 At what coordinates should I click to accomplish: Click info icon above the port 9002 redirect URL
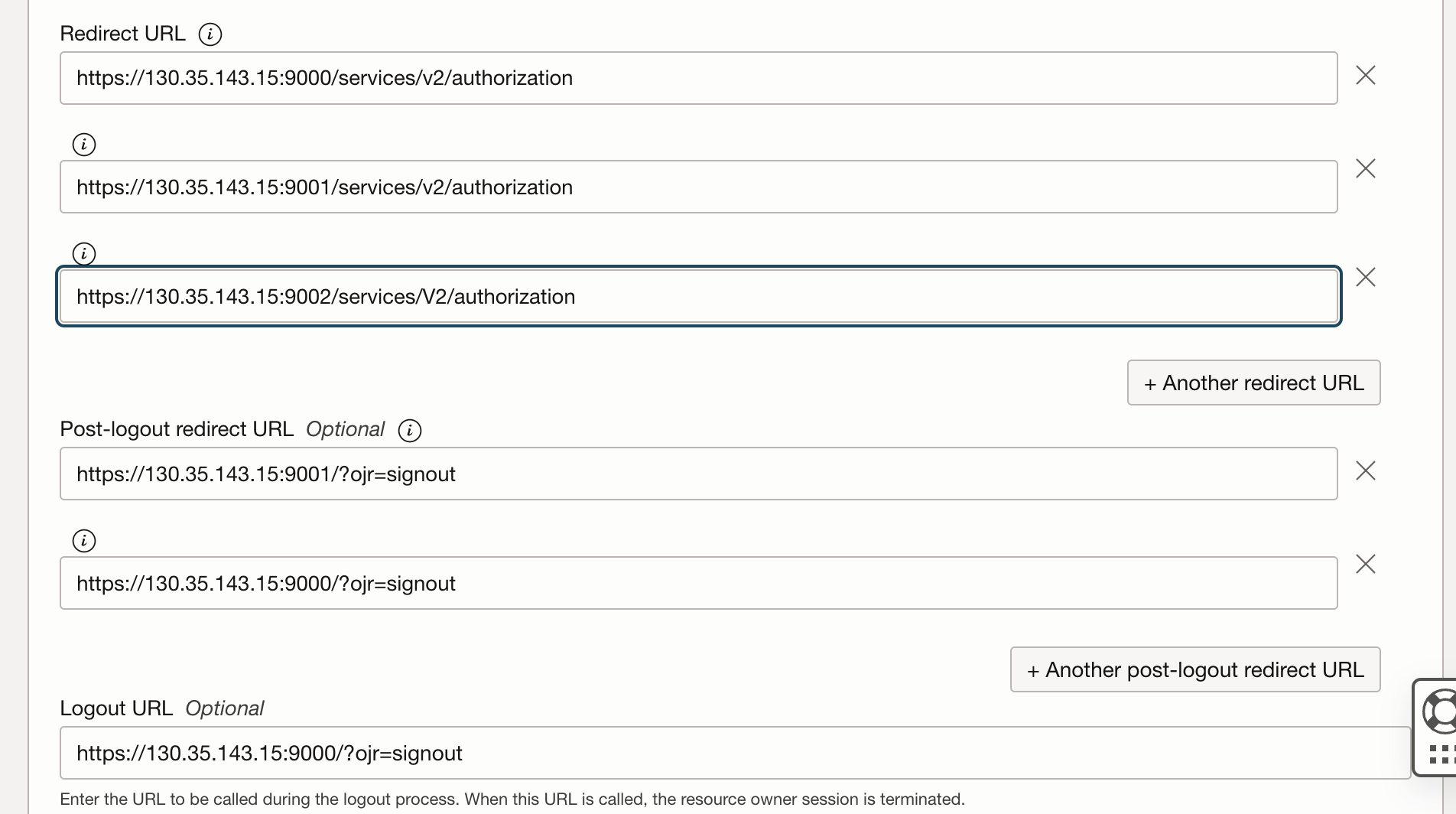[x=84, y=254]
